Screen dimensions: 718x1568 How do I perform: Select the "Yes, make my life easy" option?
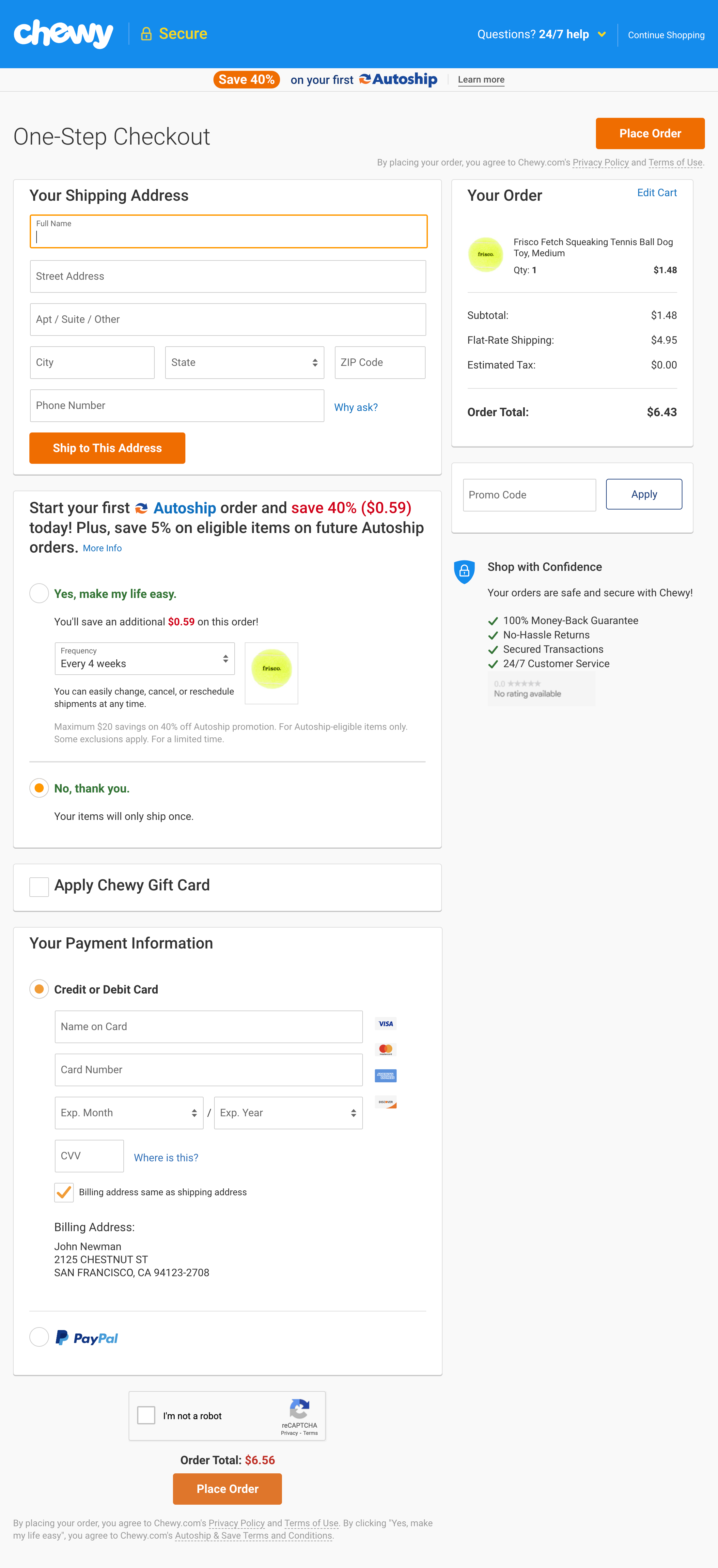(x=39, y=593)
